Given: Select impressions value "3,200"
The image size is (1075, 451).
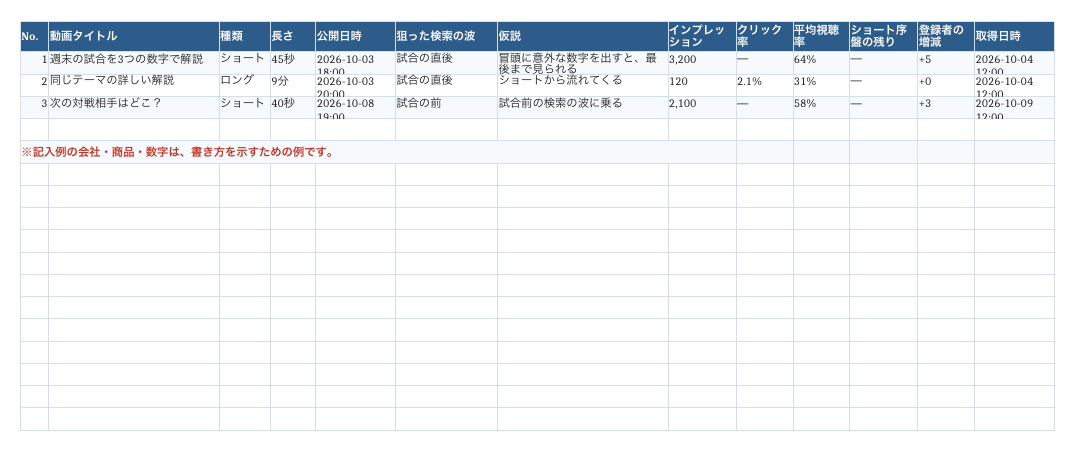Looking at the screenshot, I should tap(702, 63).
